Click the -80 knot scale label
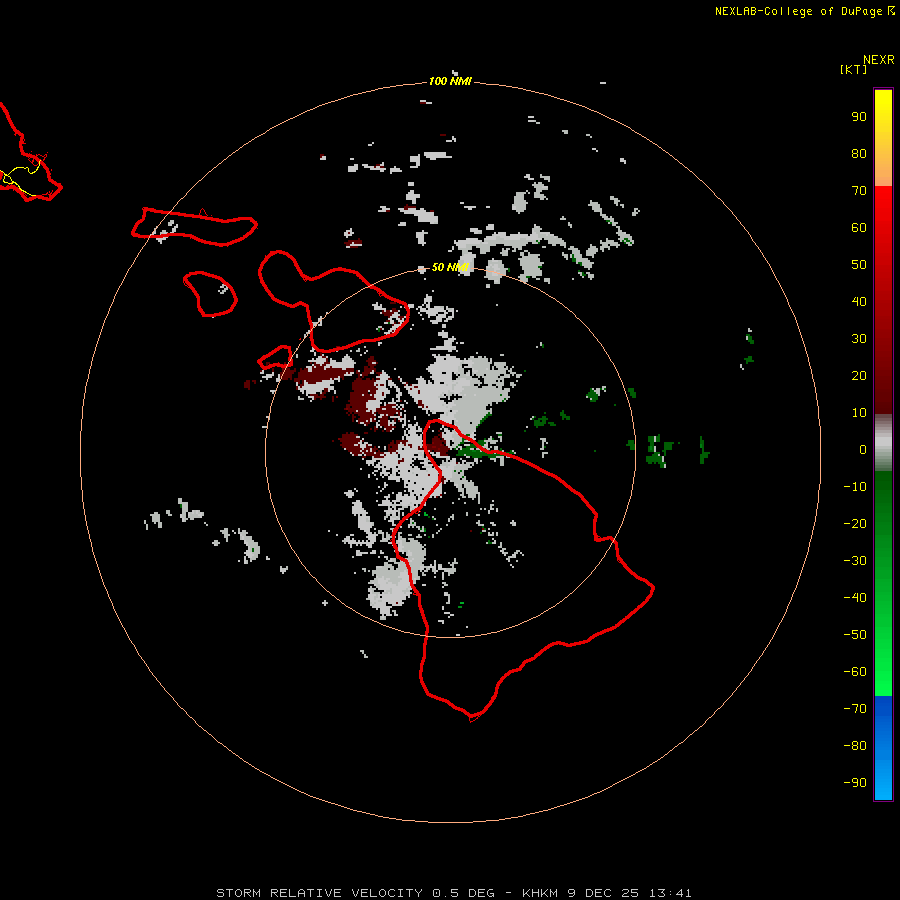Screen dimensions: 900x900 tap(855, 746)
